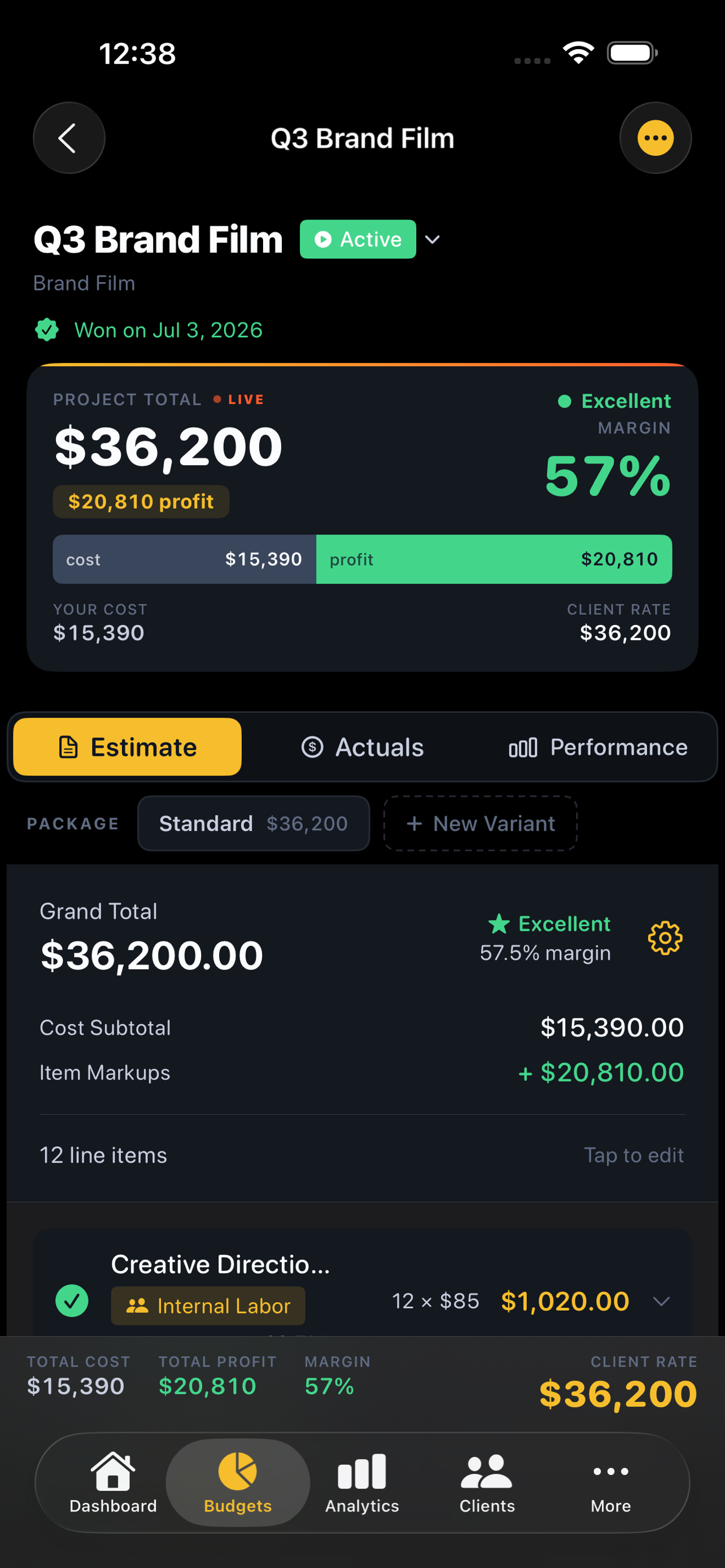Tap the back arrow button
Image resolution: width=725 pixels, height=1568 pixels.
tap(69, 138)
